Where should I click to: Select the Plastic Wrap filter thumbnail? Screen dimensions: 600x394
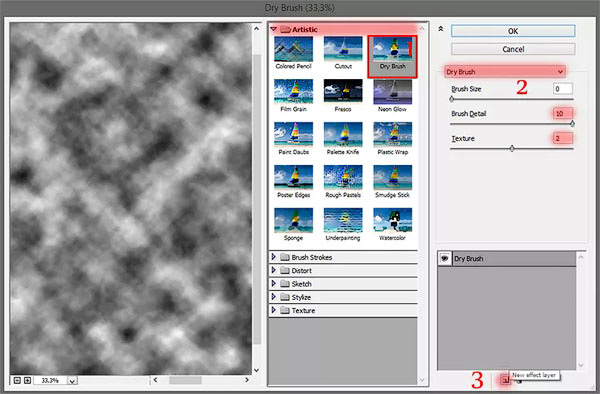392,135
